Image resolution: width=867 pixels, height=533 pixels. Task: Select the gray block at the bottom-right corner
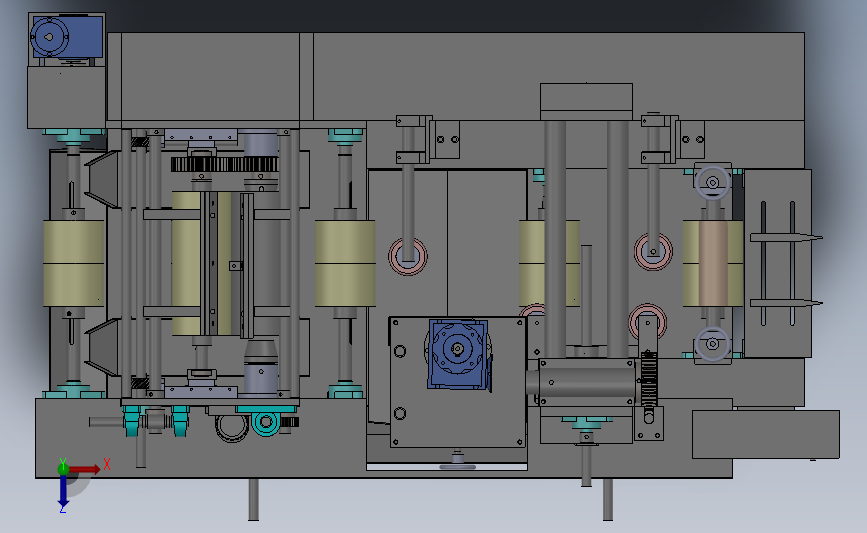(766, 434)
